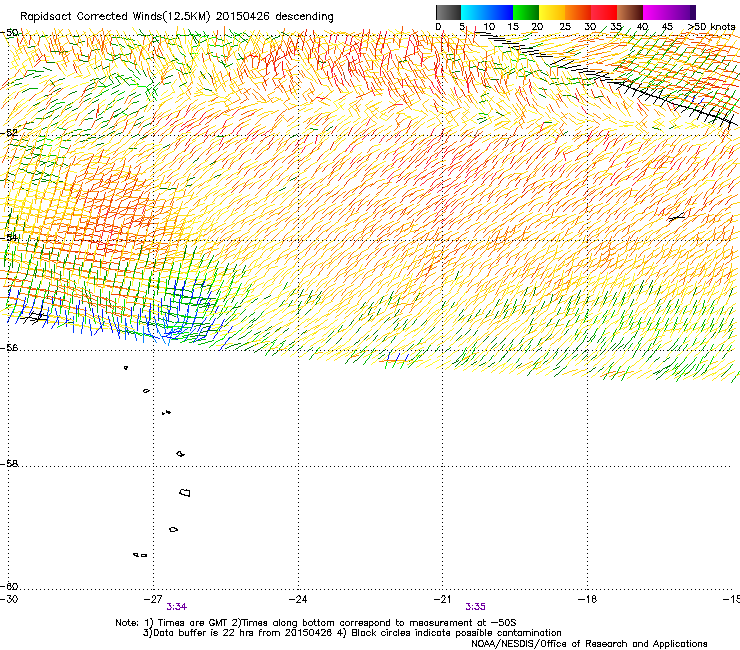Click the longitude label '-21'

pyautogui.click(x=442, y=599)
